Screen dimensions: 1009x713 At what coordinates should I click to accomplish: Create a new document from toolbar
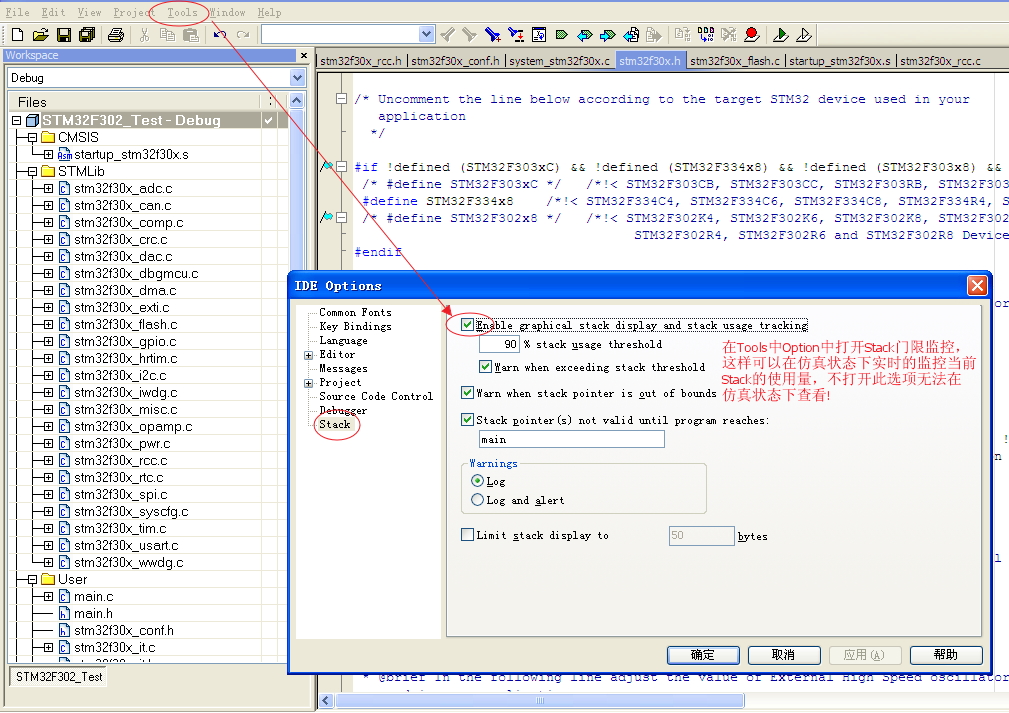pyautogui.click(x=17, y=35)
